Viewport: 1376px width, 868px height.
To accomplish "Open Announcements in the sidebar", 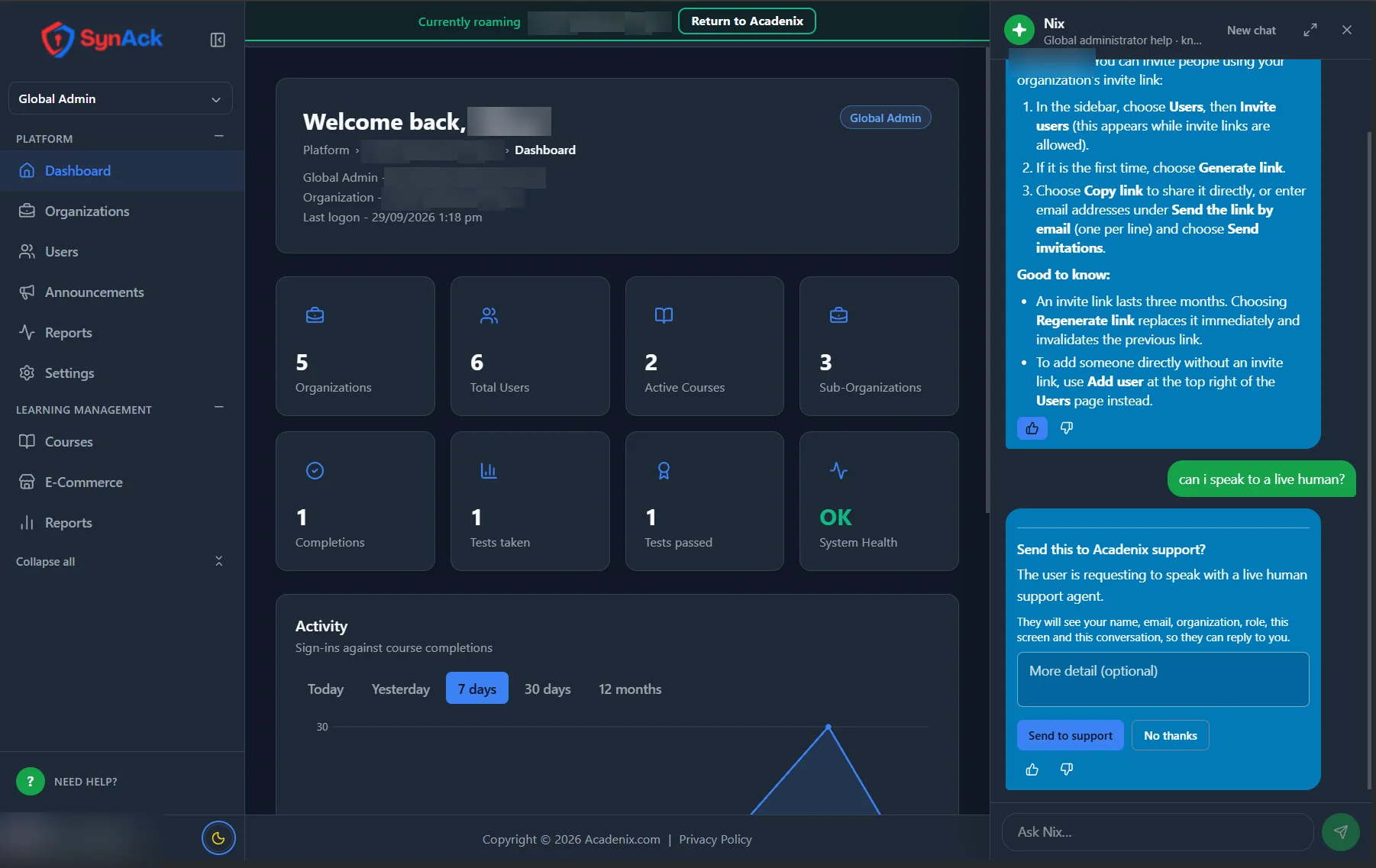I will (x=122, y=292).
